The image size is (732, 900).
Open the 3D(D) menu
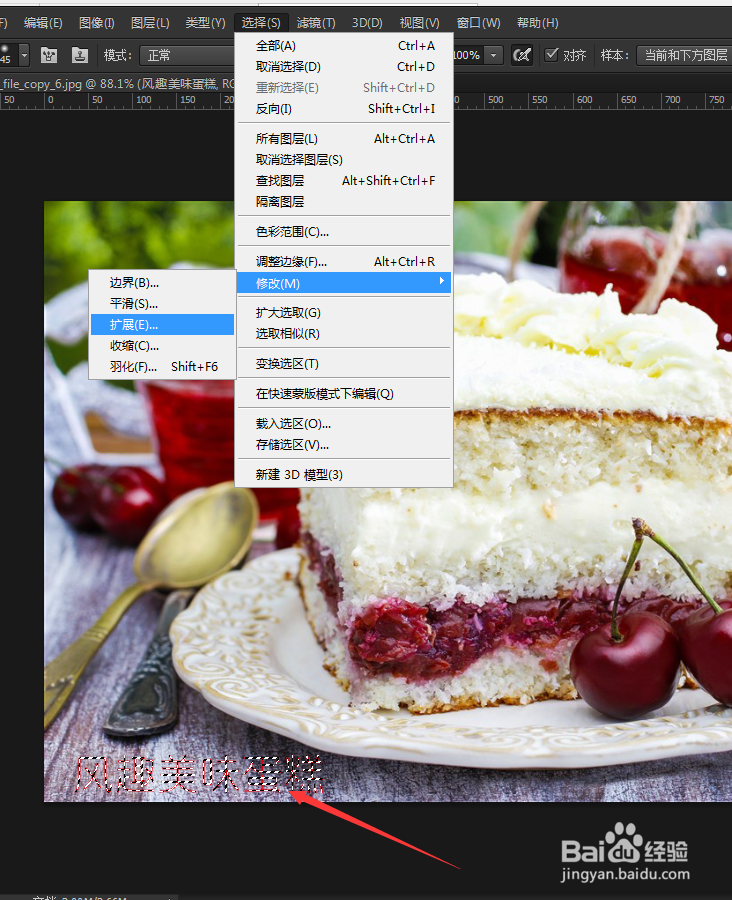pos(367,23)
